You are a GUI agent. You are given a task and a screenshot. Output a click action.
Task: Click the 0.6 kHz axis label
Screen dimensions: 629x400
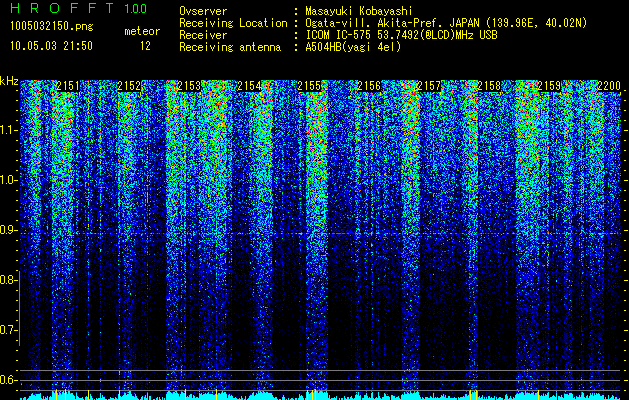pyautogui.click(x=7, y=380)
